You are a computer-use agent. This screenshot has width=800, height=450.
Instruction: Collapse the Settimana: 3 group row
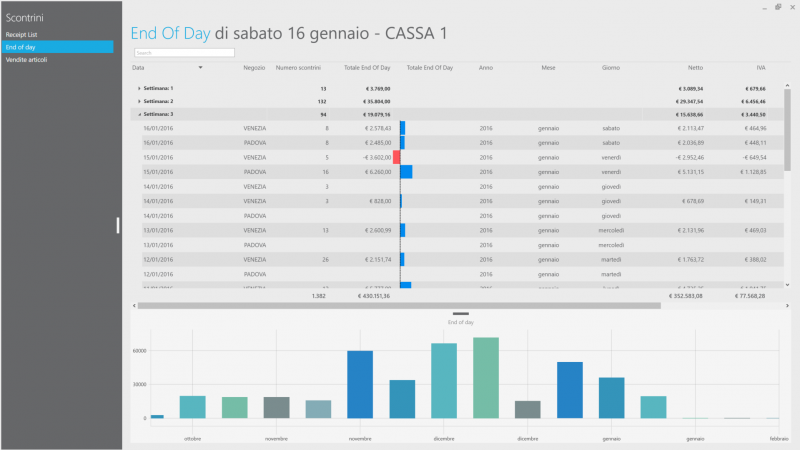tap(139, 114)
